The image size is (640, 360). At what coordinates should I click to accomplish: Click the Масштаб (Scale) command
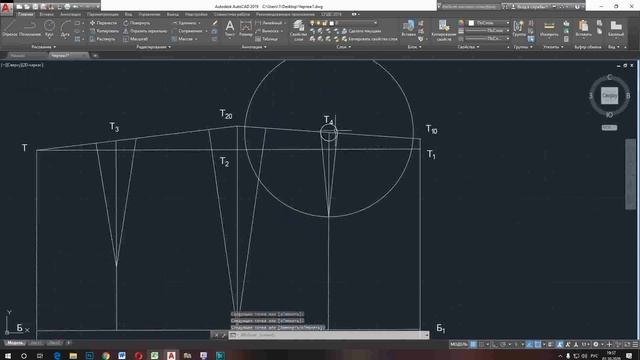136,39
